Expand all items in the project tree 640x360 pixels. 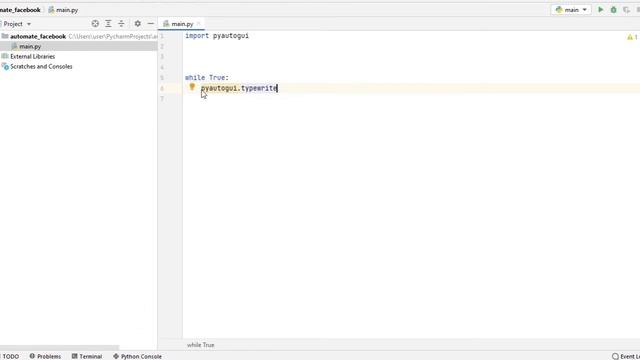[108, 24]
